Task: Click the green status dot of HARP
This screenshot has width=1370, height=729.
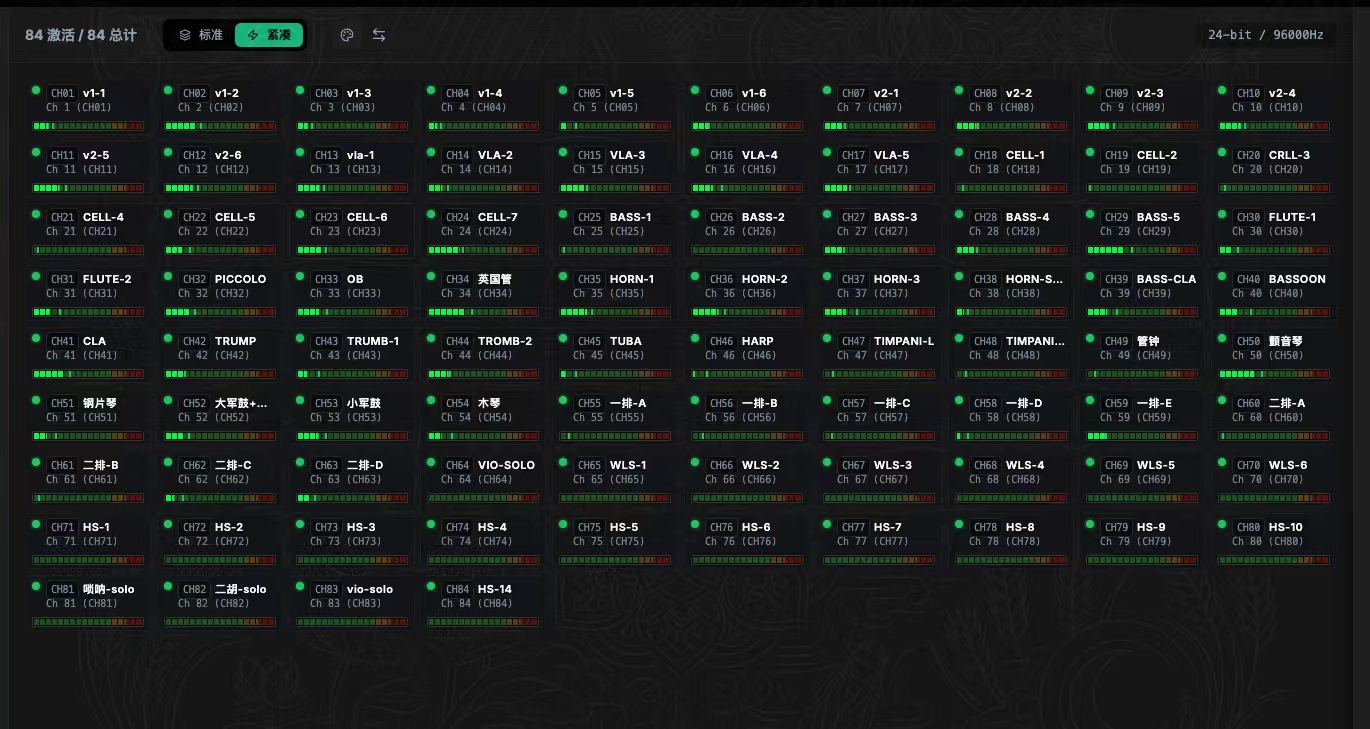Action: point(695,338)
